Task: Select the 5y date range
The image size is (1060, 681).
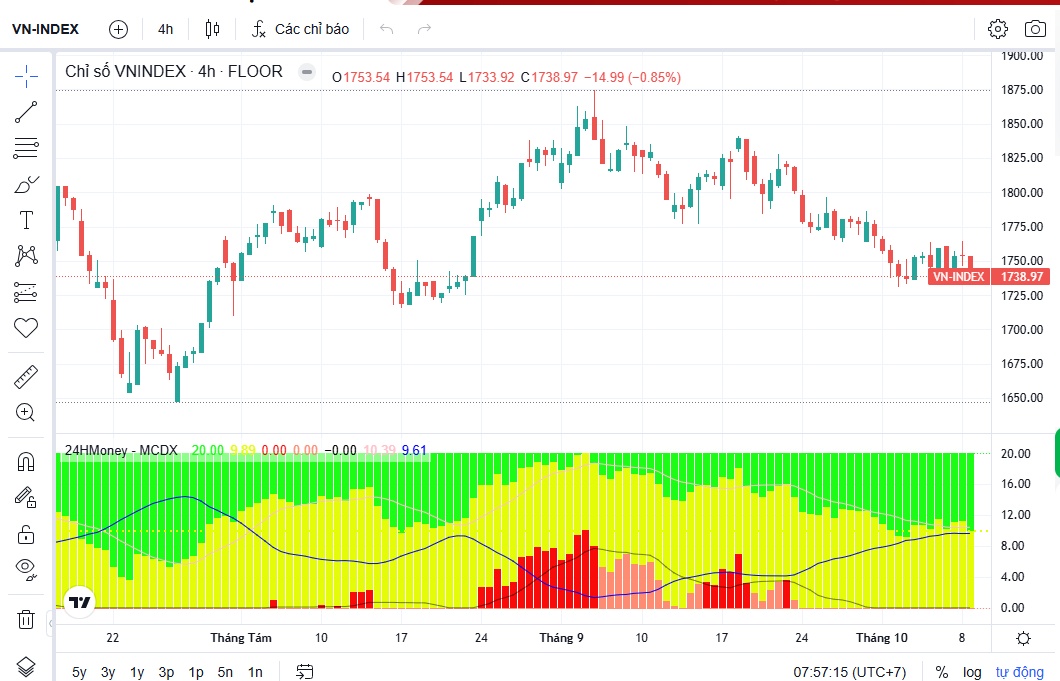Action: point(79,672)
